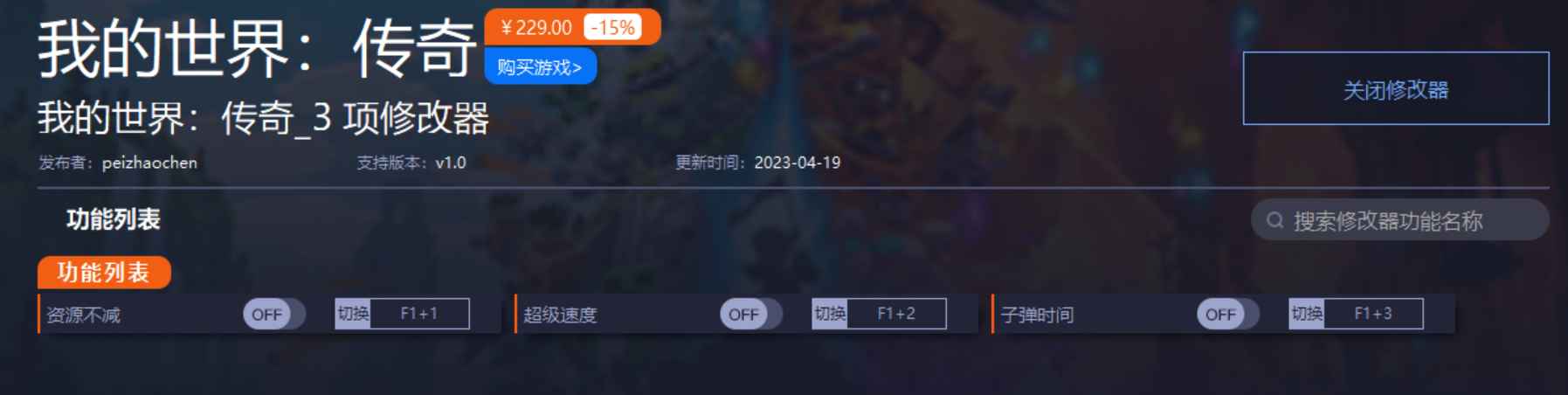This screenshot has width=1568, height=395.
Task: Click 切换 label for 资源不减 hotkey
Action: 353,314
